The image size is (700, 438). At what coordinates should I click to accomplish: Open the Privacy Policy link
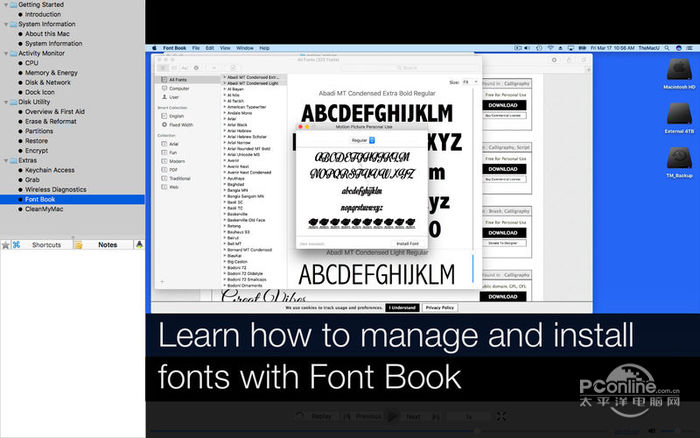[440, 308]
